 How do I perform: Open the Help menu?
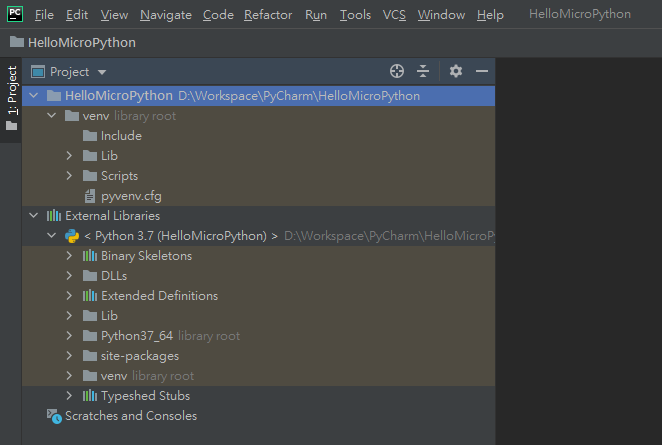click(490, 15)
